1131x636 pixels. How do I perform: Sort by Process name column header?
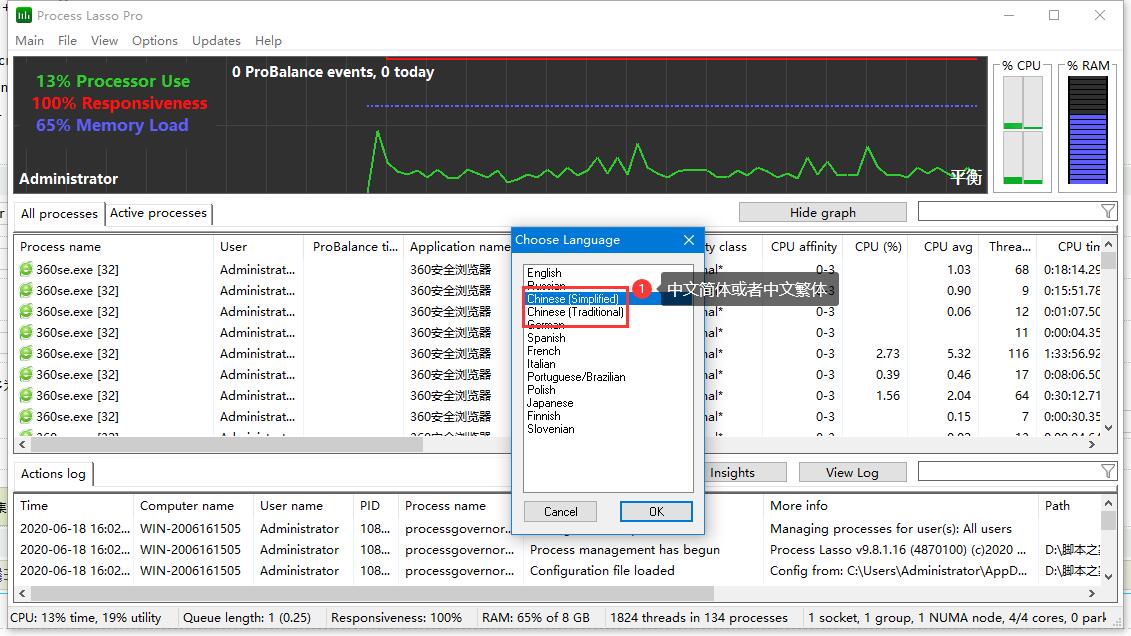[114, 247]
